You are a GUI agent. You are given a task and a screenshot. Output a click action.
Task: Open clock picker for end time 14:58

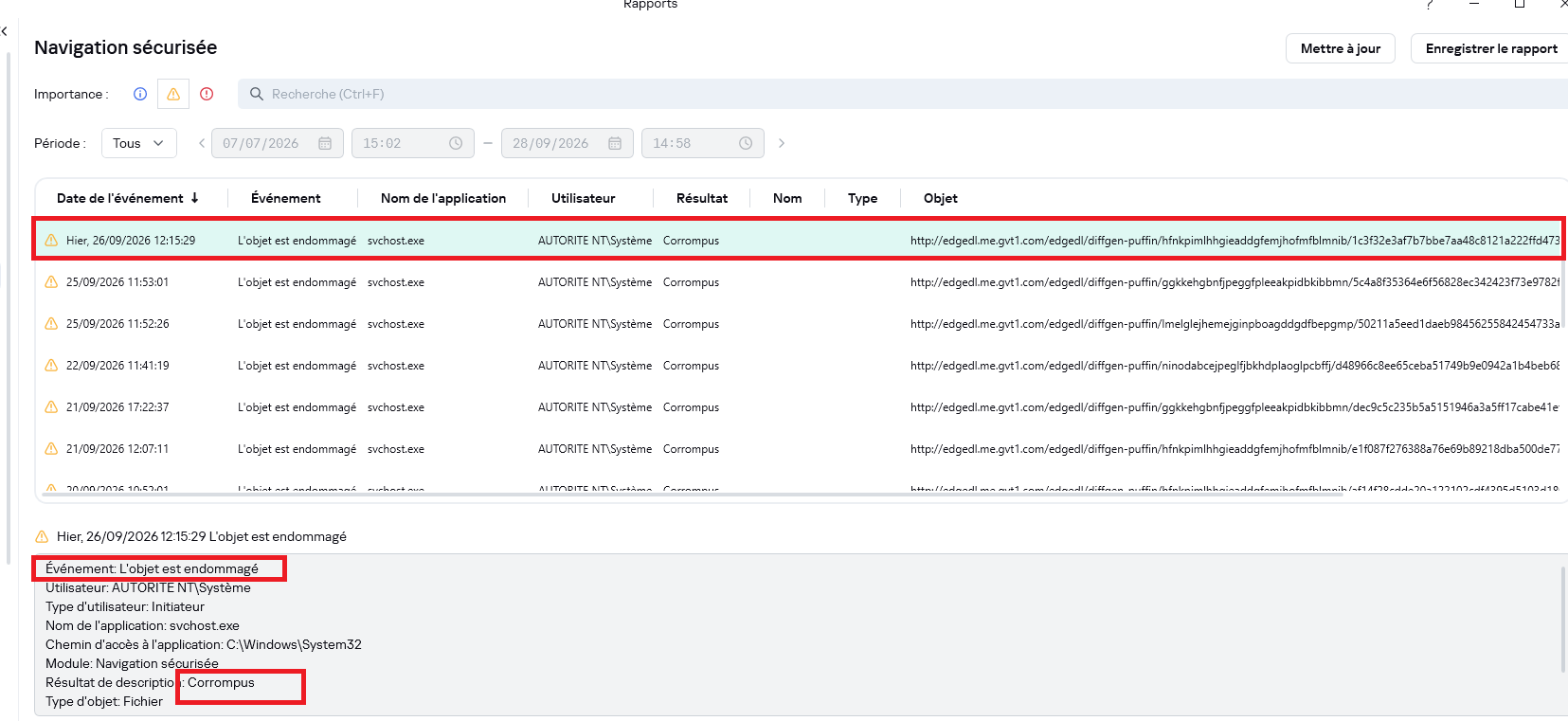click(746, 143)
